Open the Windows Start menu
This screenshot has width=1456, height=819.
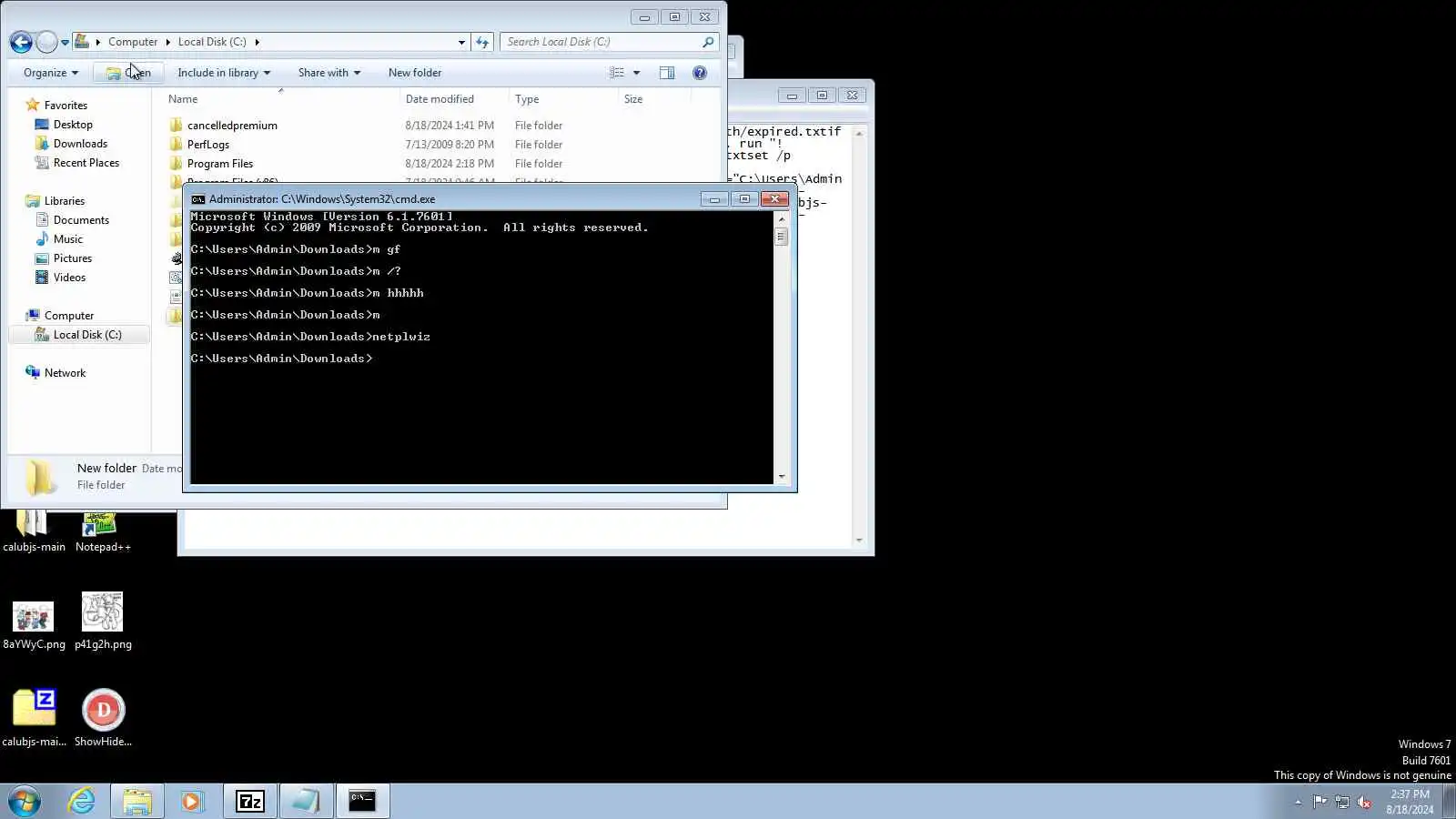point(25,802)
